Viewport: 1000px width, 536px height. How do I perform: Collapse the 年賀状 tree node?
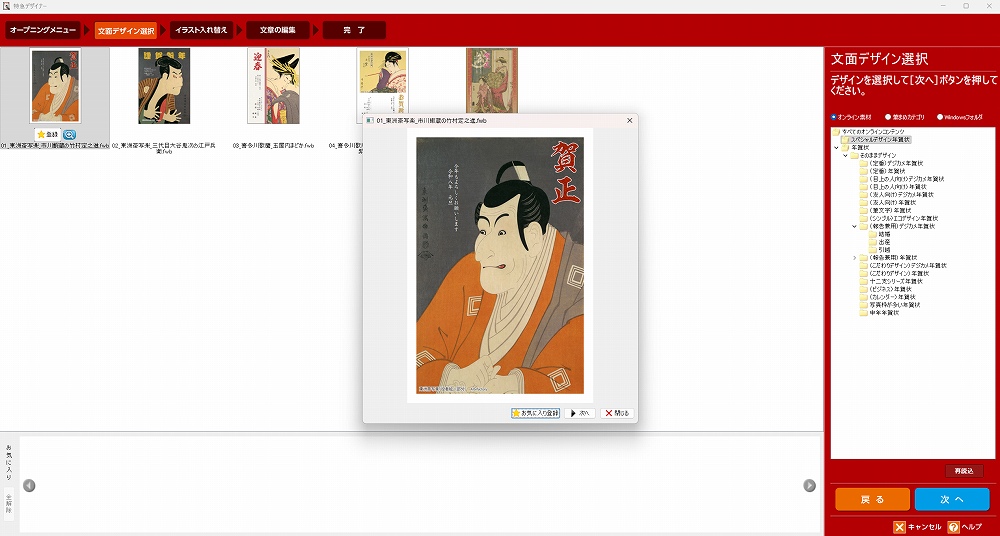coord(836,148)
